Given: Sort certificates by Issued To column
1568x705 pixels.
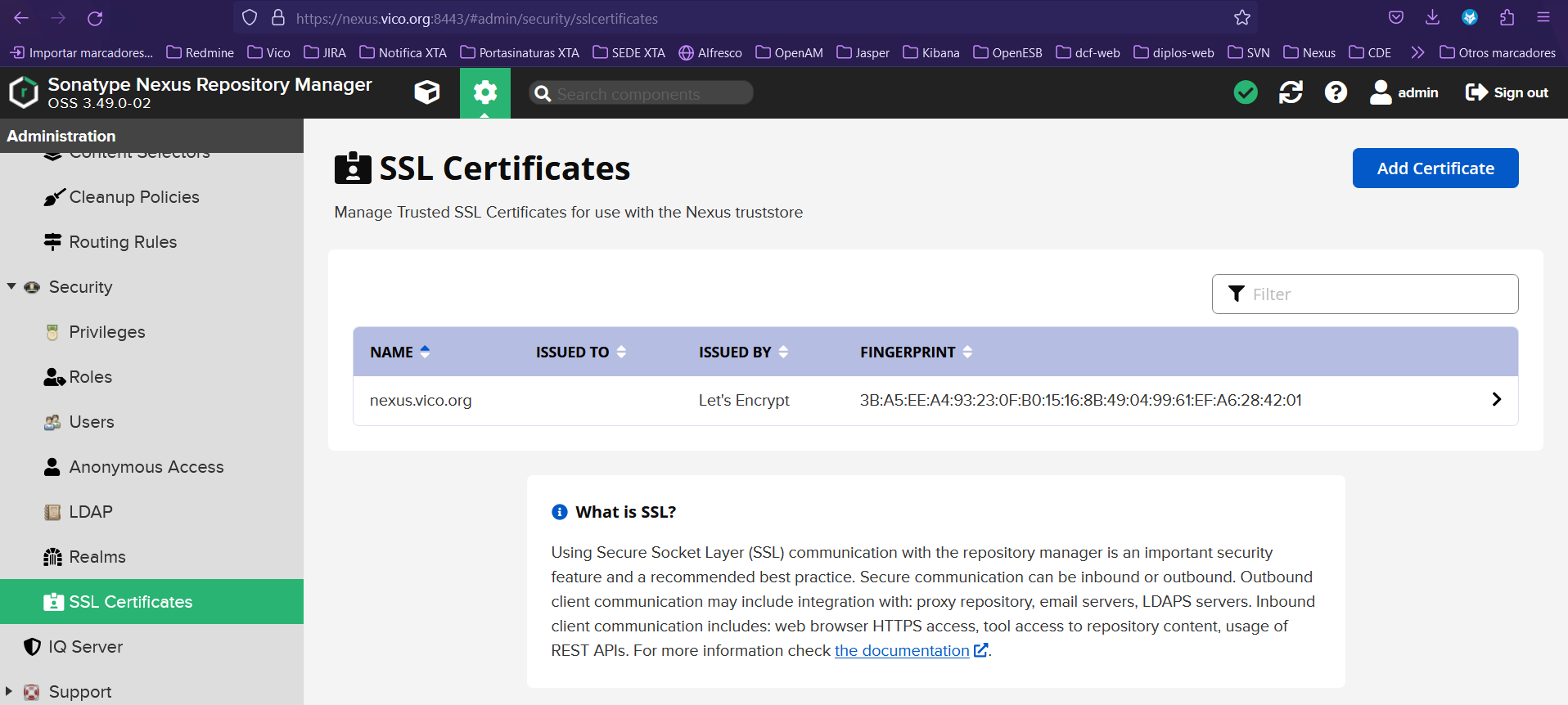Looking at the screenshot, I should coord(581,352).
